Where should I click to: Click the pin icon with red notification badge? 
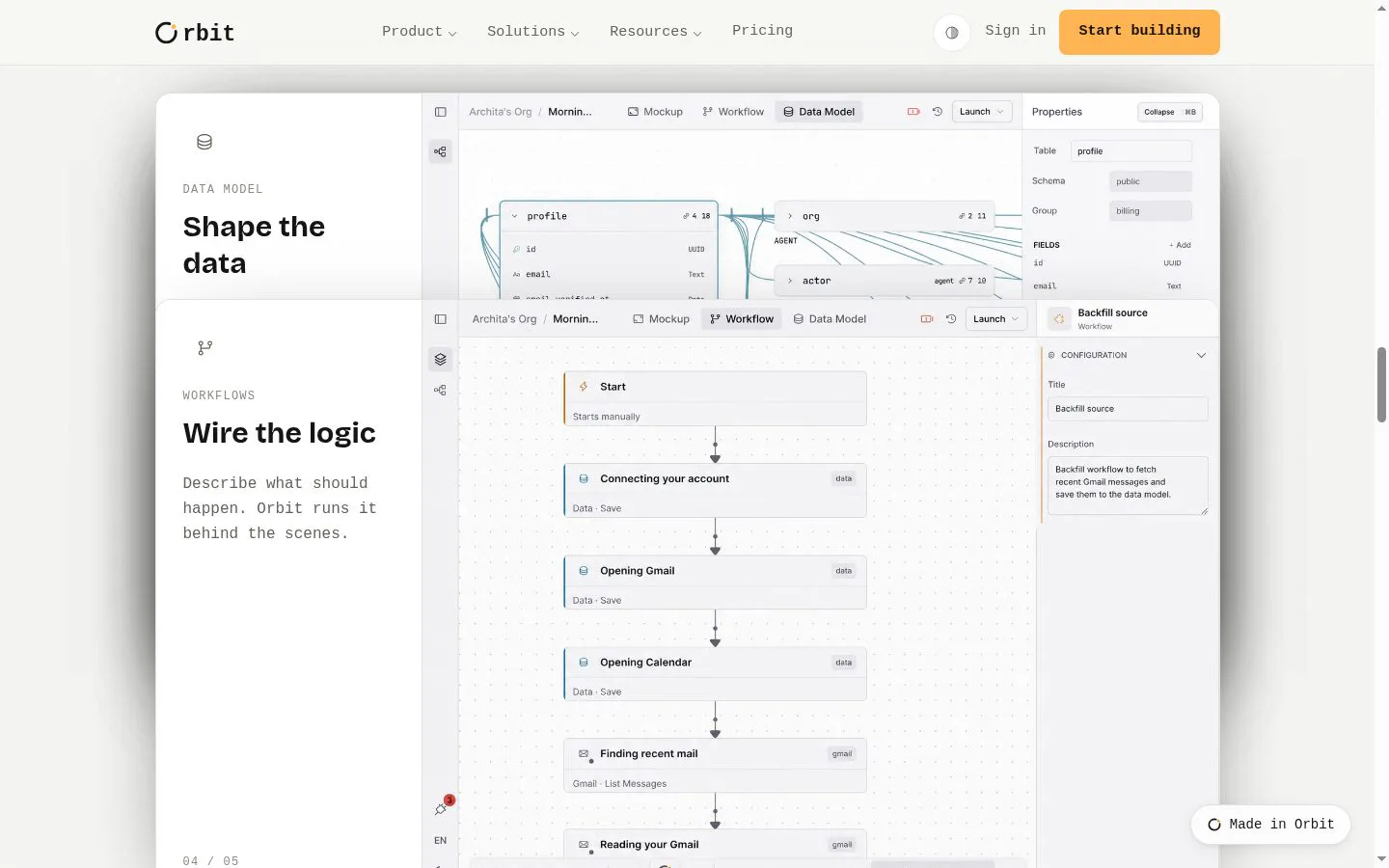pos(442,807)
